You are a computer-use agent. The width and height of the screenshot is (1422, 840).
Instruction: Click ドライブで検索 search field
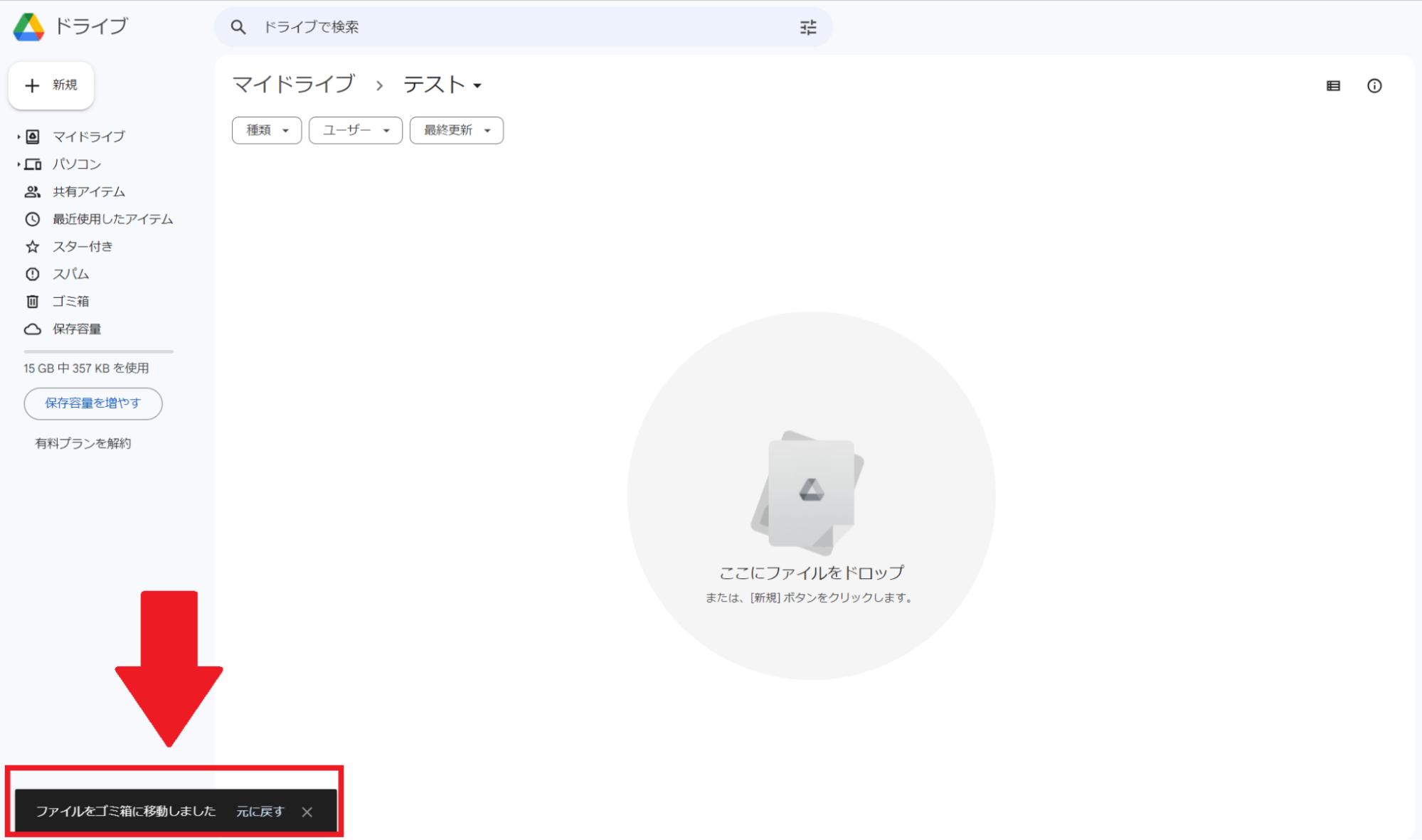point(498,28)
